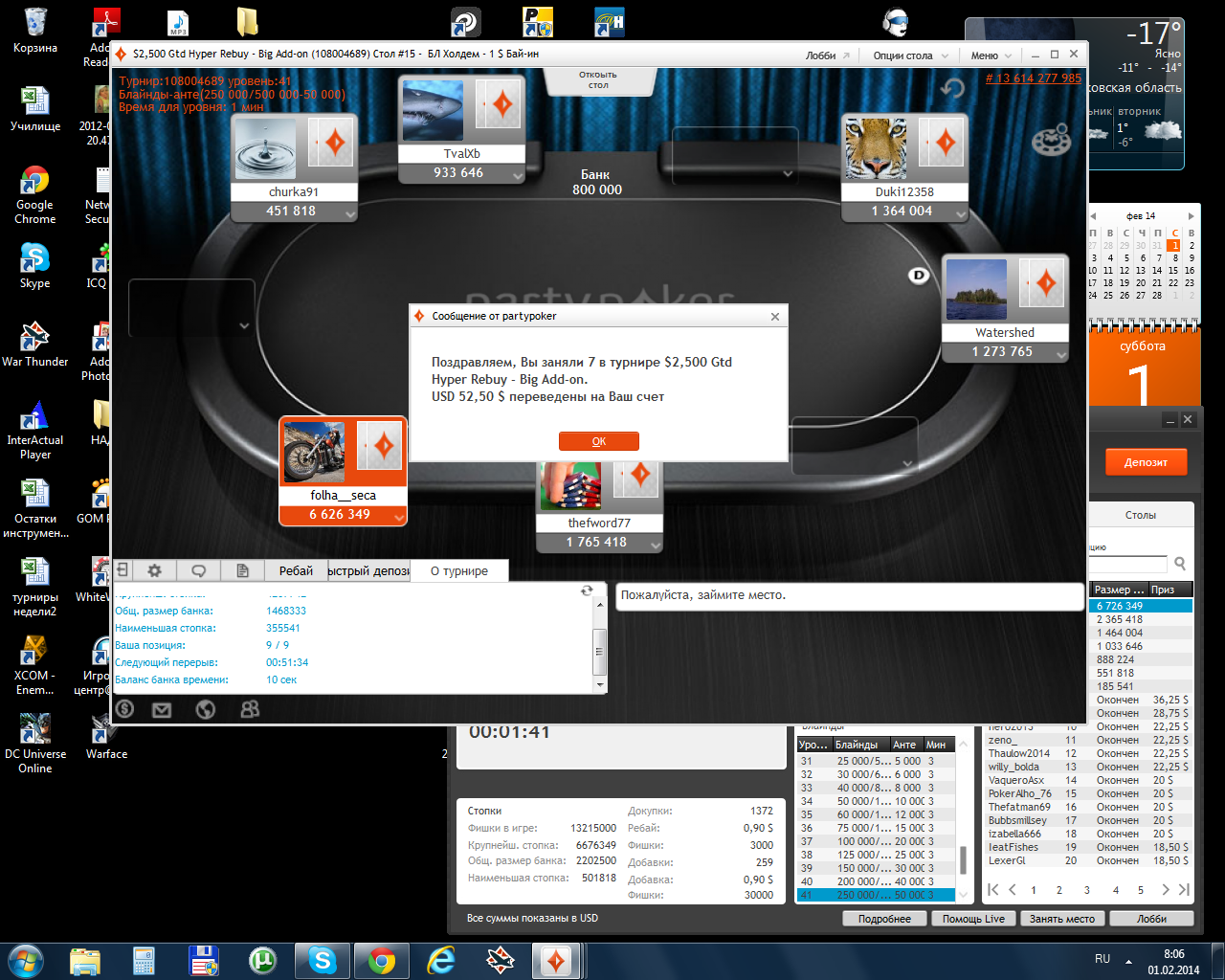Image resolution: width=1225 pixels, height=980 pixels.
Task: Click the replay hand arrow icon
Action: 952,89
